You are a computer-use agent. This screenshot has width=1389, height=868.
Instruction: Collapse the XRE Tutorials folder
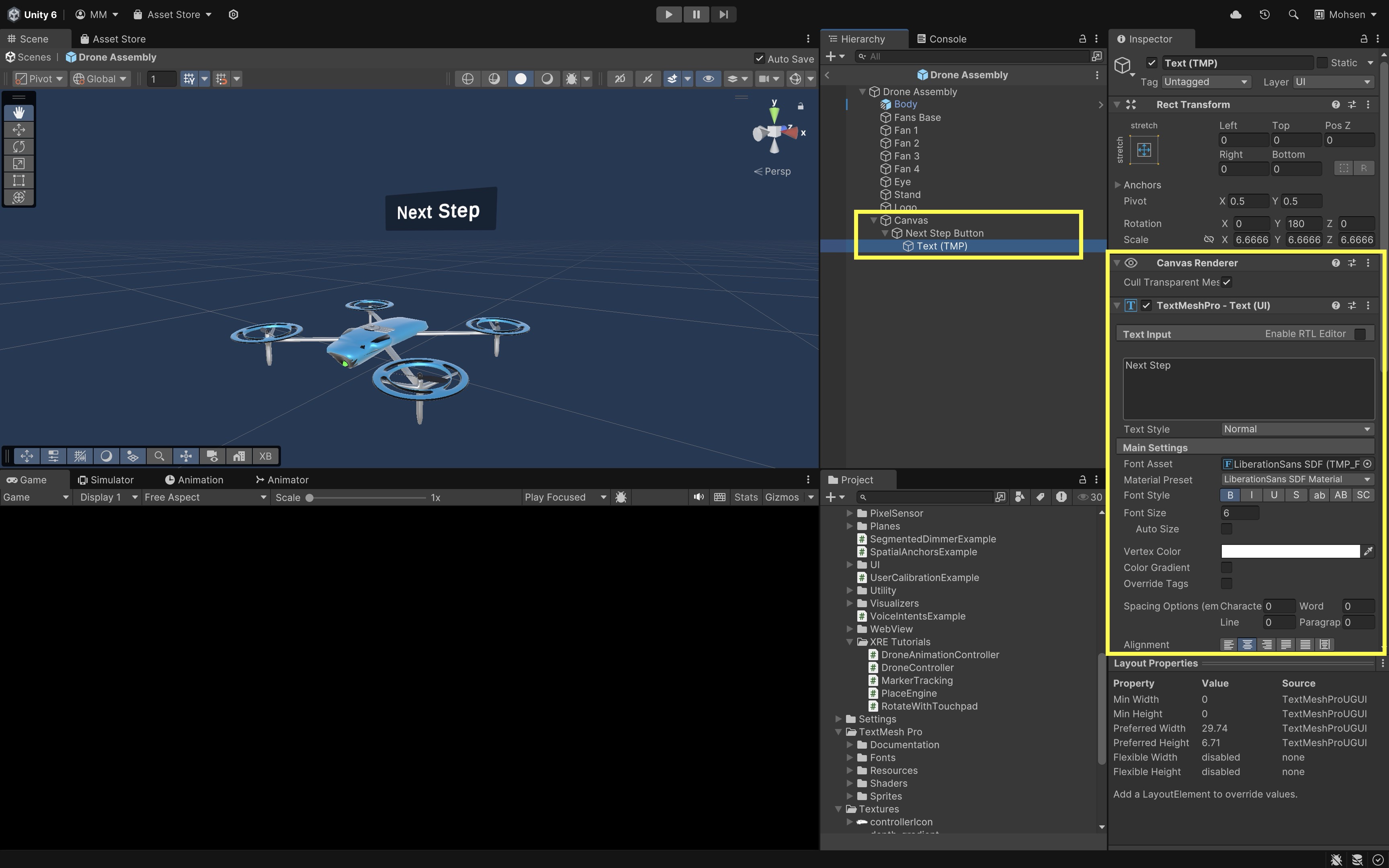coord(849,642)
